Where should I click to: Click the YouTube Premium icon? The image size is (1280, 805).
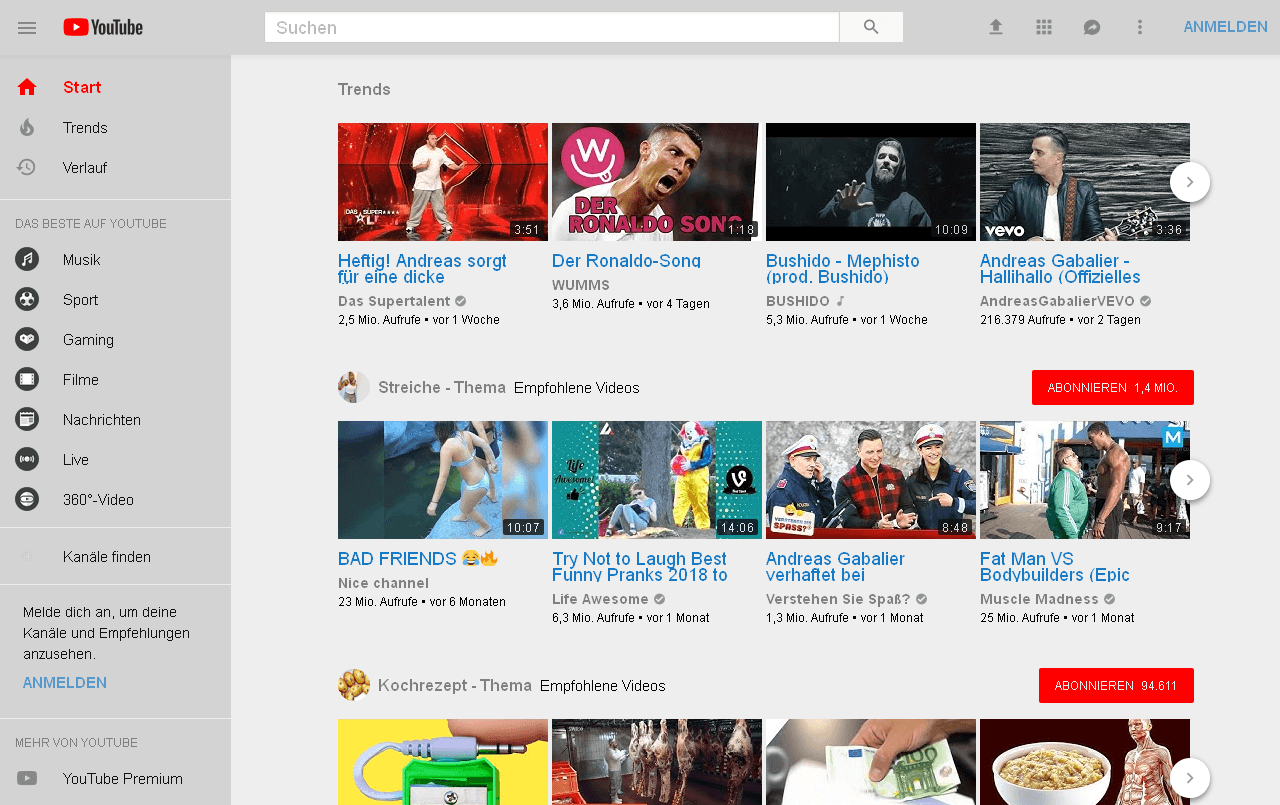(27, 778)
